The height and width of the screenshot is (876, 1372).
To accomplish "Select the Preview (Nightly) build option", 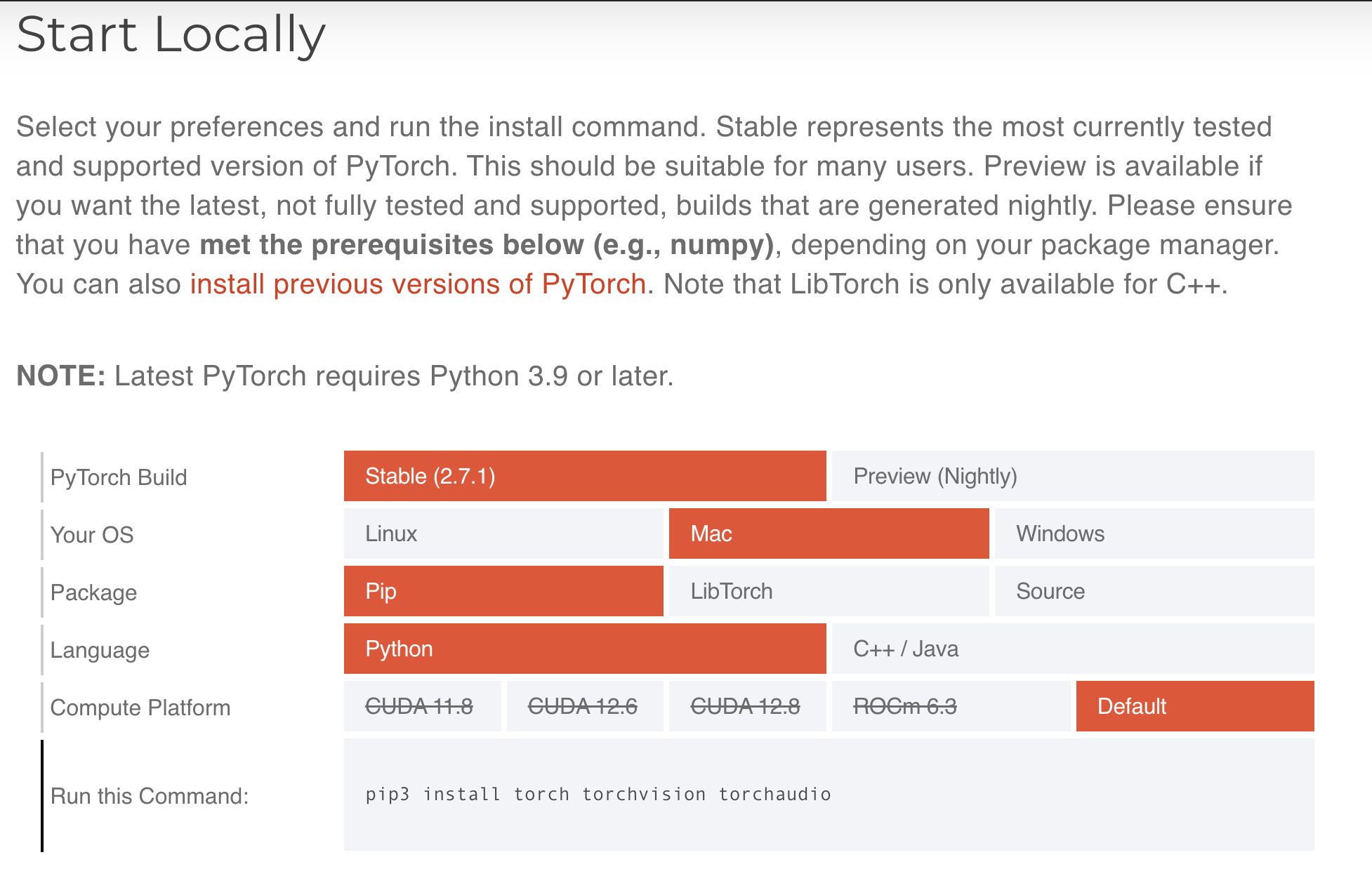I will 935,476.
